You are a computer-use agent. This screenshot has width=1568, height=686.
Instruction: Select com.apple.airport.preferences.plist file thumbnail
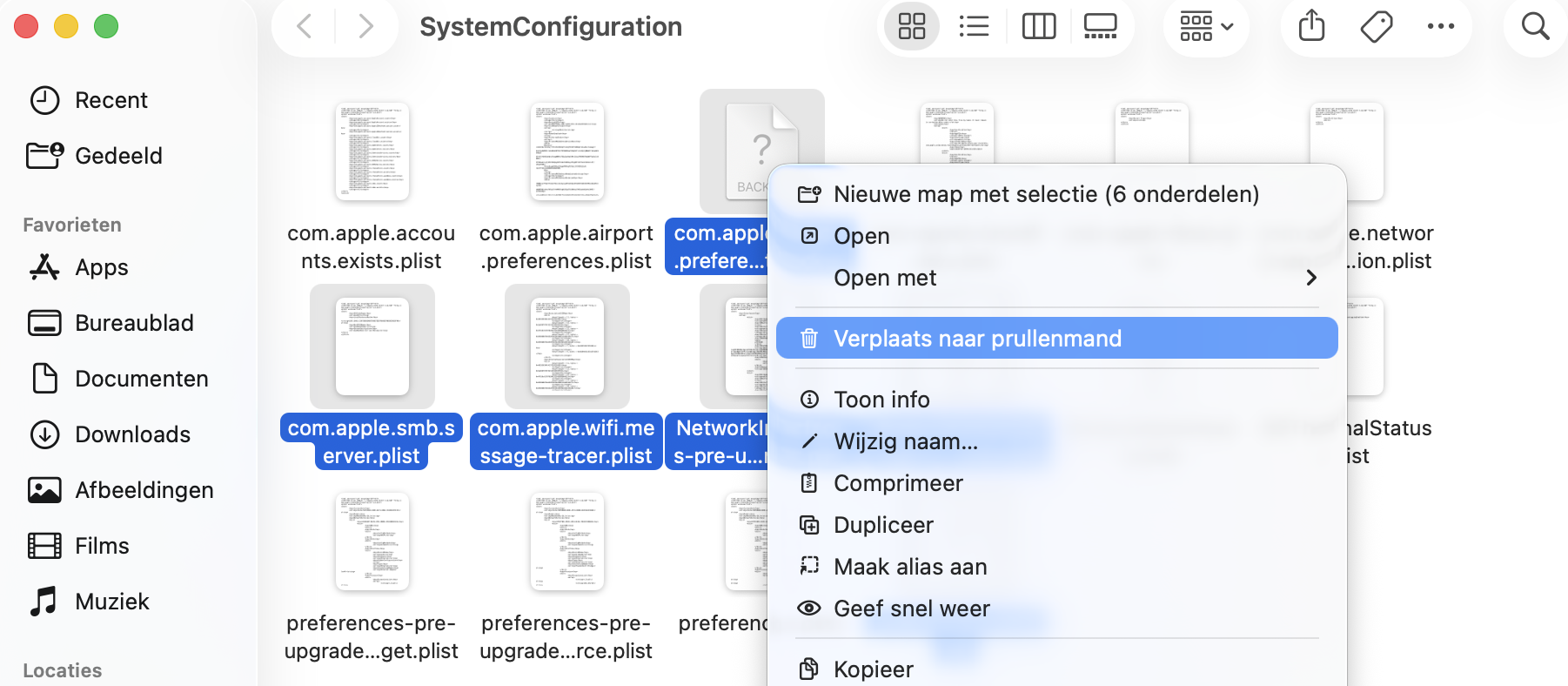567,151
